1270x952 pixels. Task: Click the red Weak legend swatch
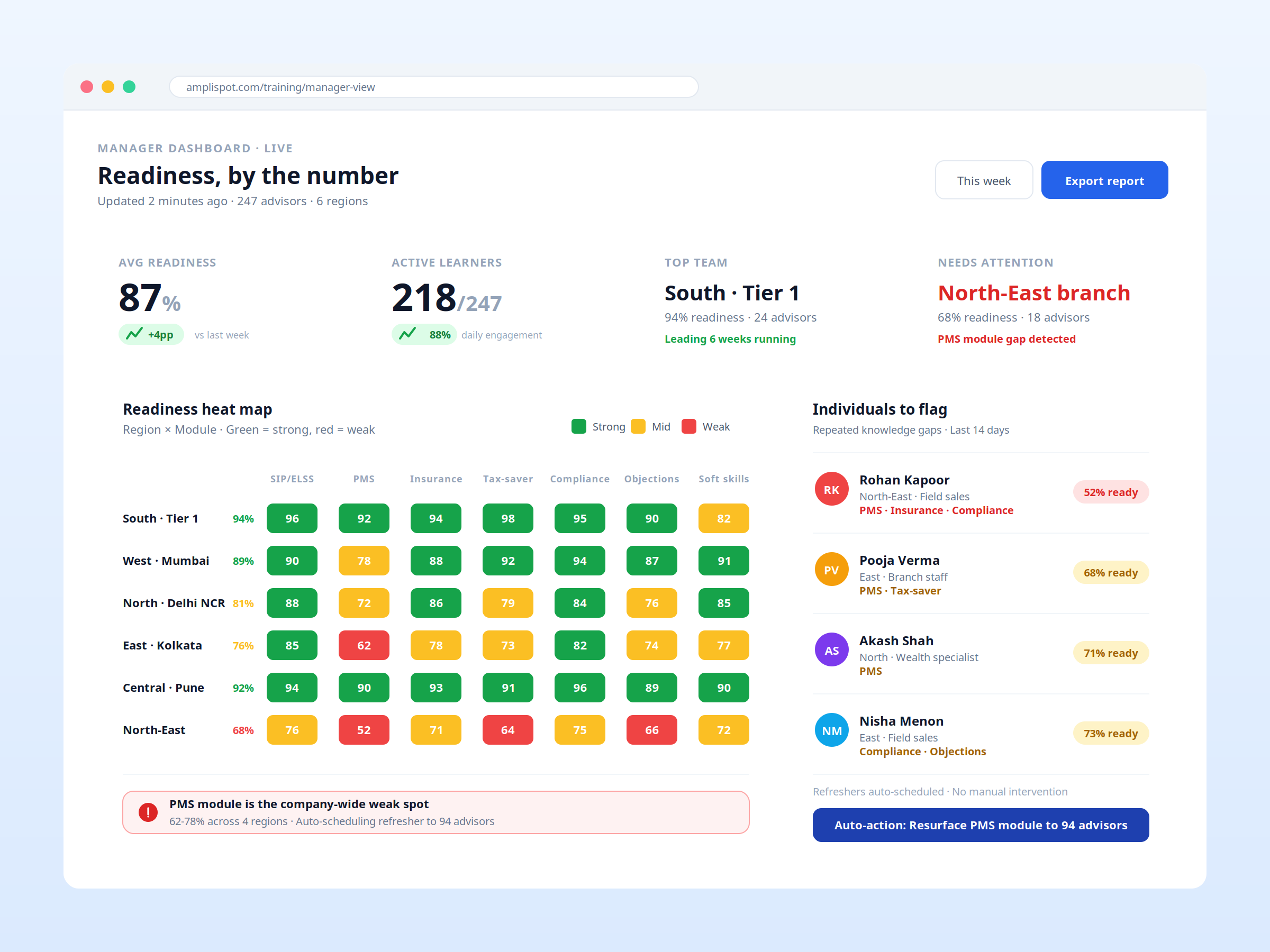click(x=689, y=426)
